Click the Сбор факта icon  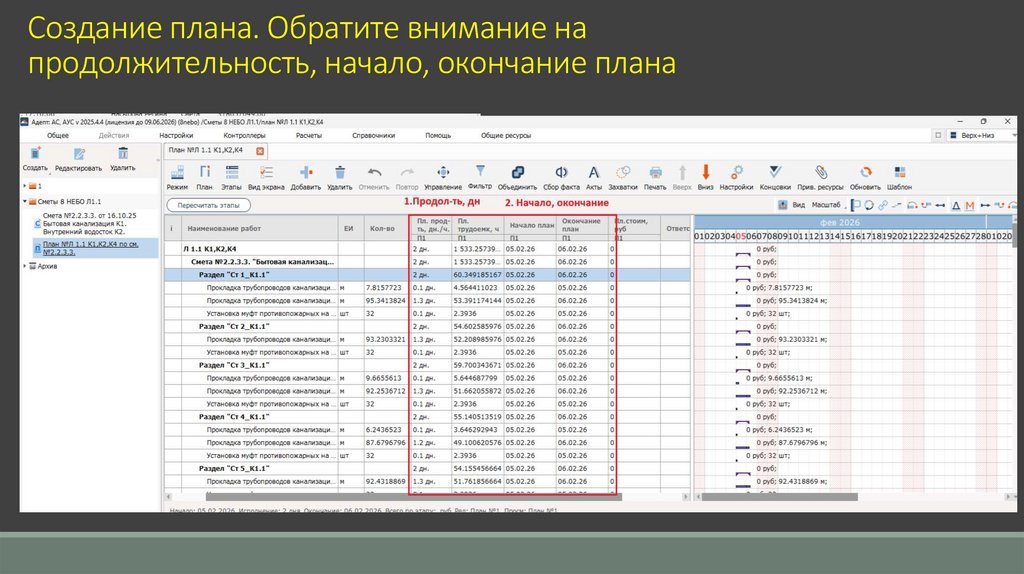click(561, 172)
